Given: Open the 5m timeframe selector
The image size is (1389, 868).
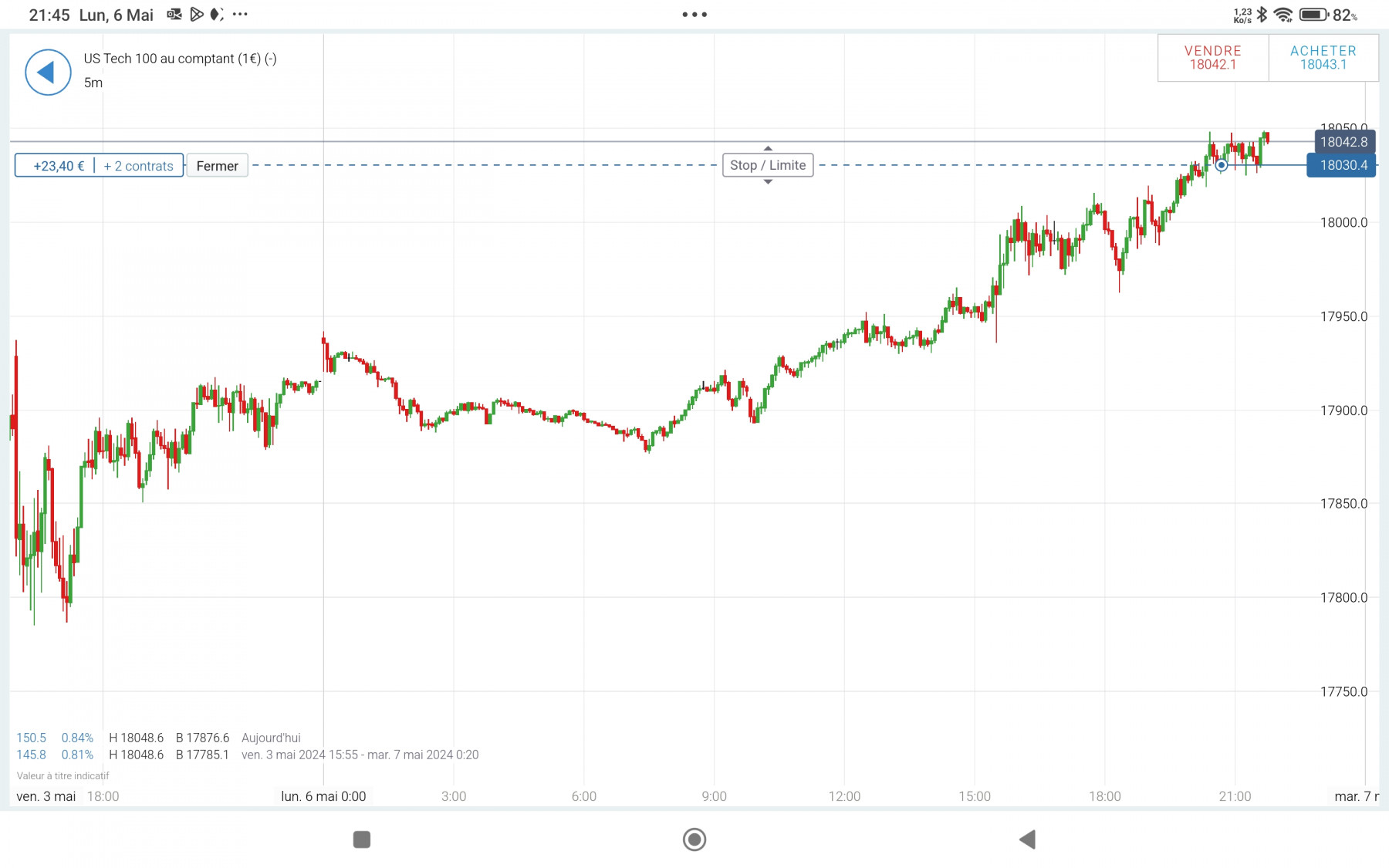Looking at the screenshot, I should tap(93, 83).
